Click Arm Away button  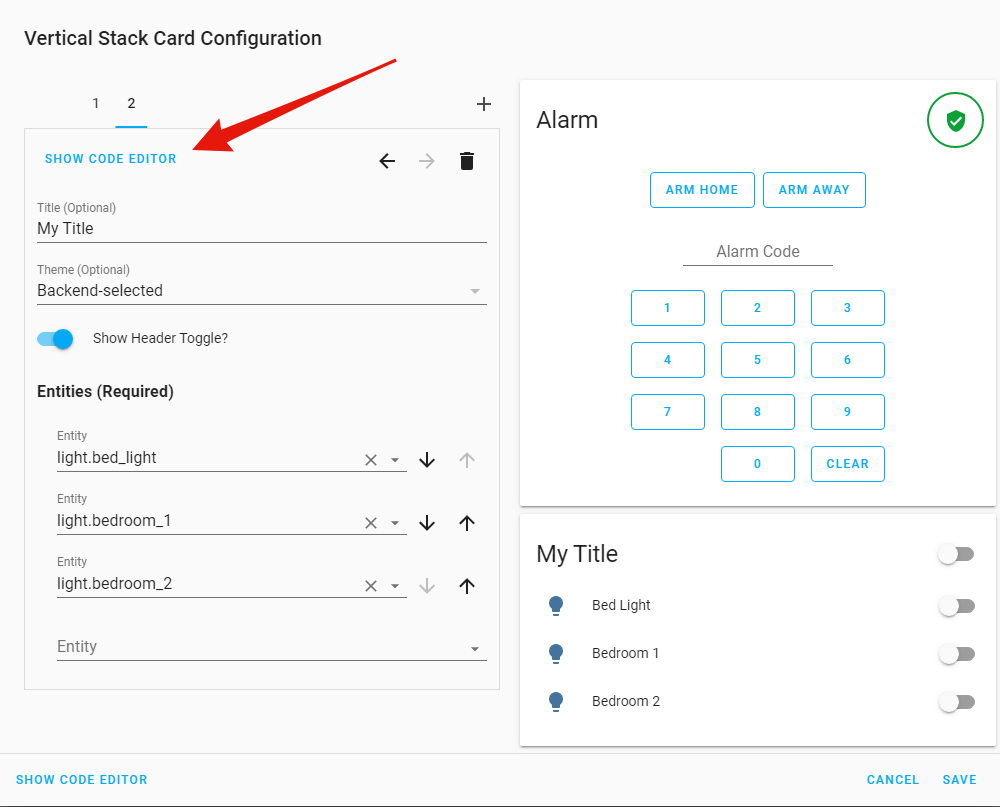(814, 190)
